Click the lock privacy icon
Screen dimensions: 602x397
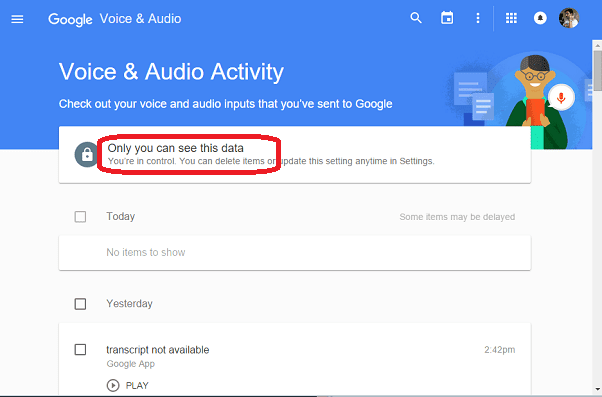click(x=86, y=155)
